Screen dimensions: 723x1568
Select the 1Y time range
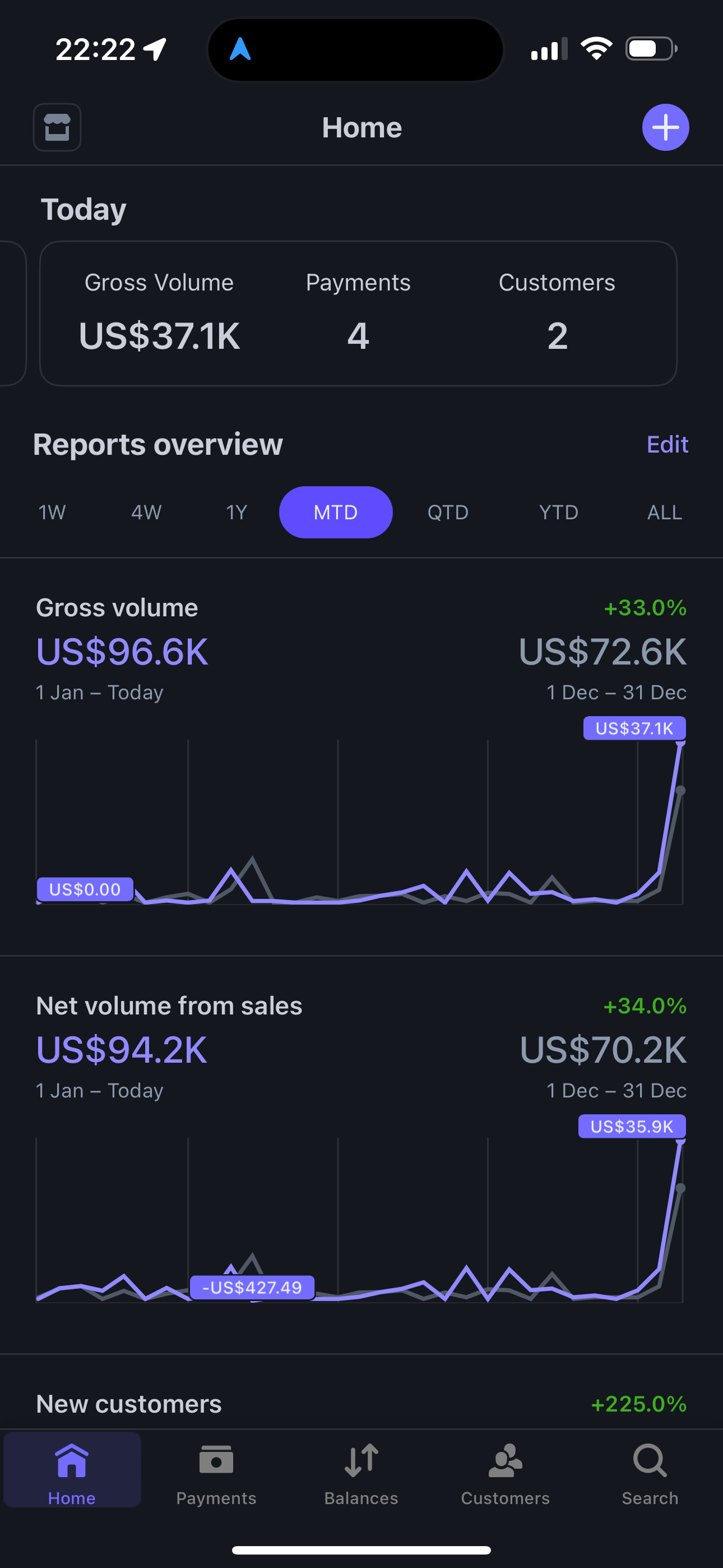point(237,512)
